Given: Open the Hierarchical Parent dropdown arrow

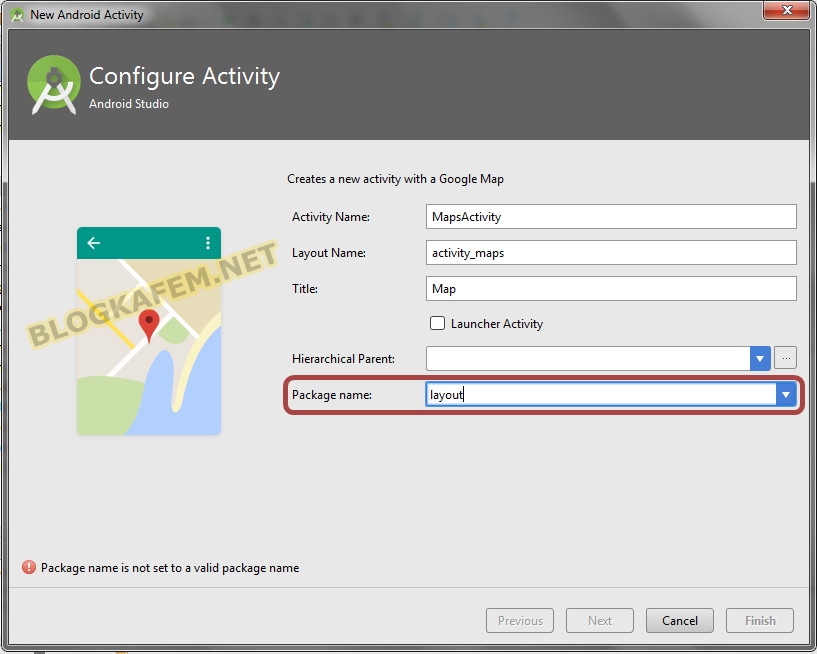Looking at the screenshot, I should coord(760,359).
